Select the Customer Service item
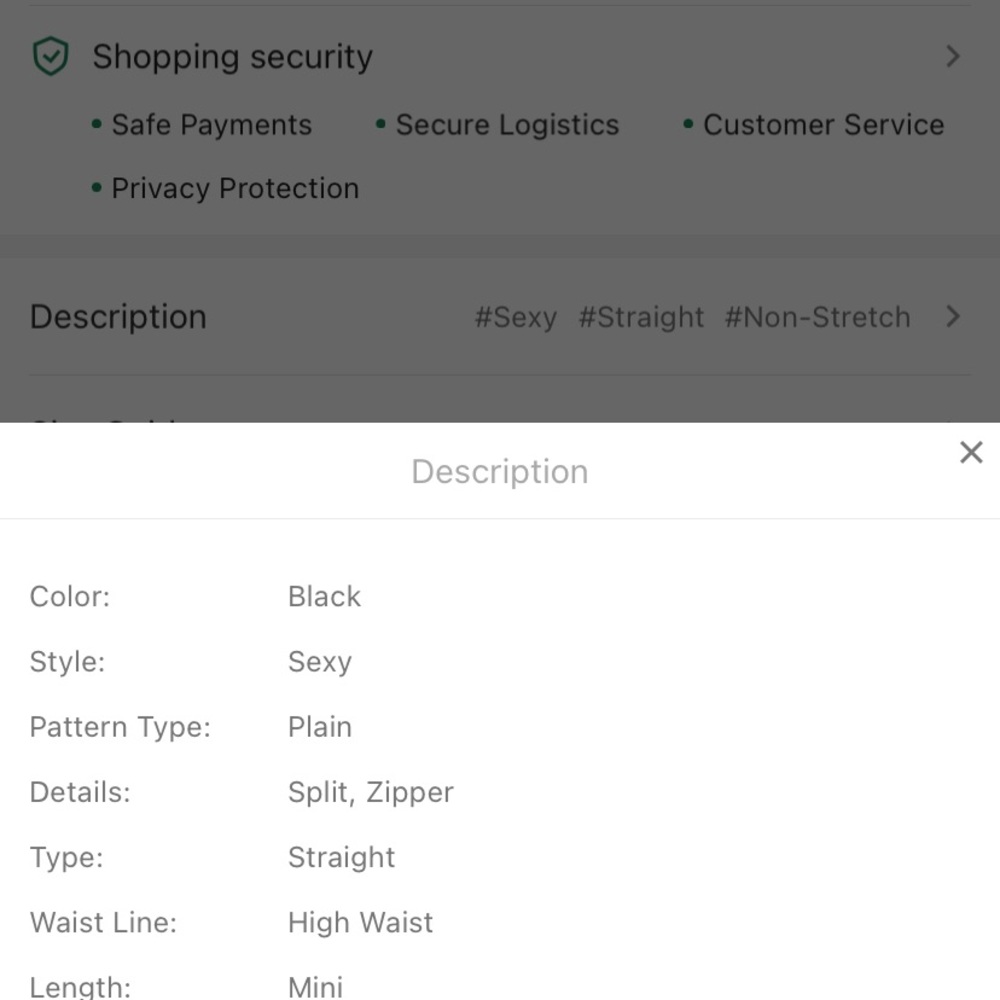Image resolution: width=1000 pixels, height=1000 pixels. click(813, 124)
